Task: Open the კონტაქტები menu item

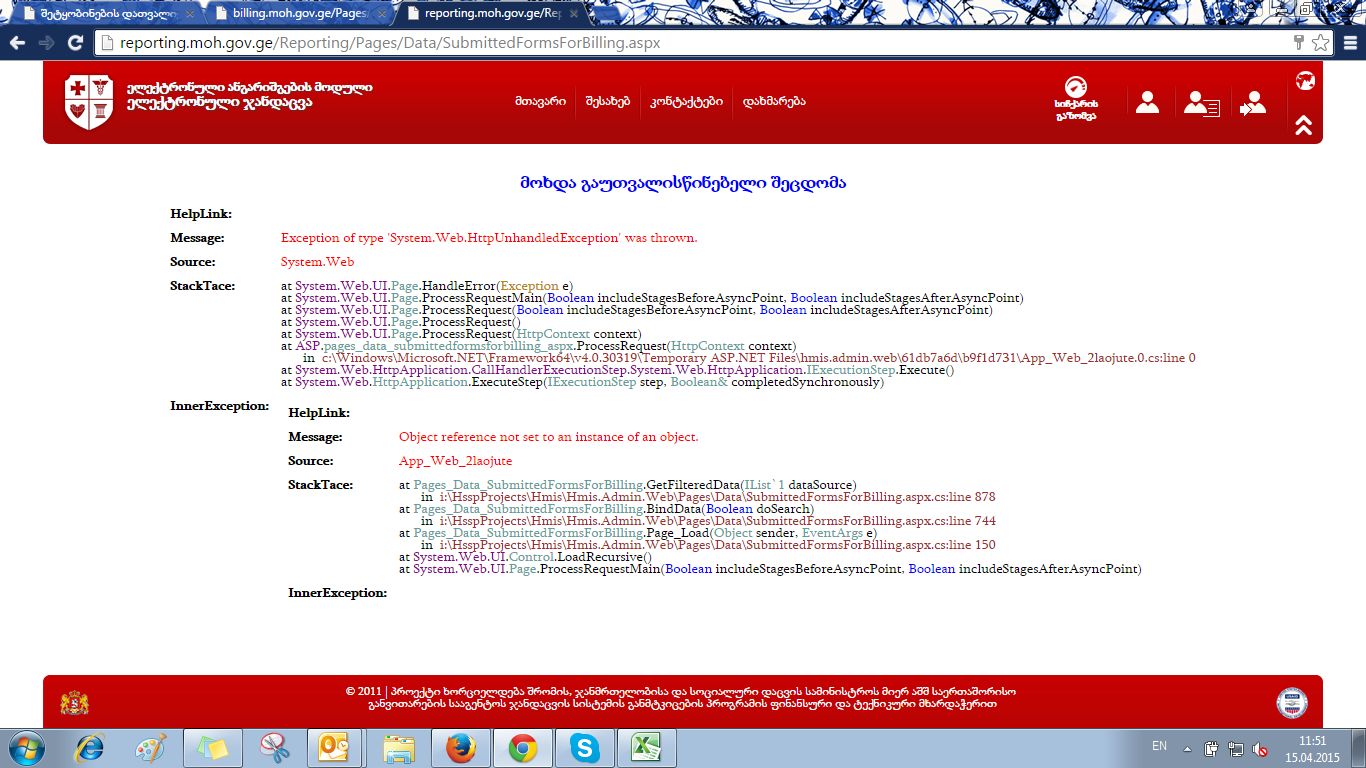Action: click(x=686, y=101)
